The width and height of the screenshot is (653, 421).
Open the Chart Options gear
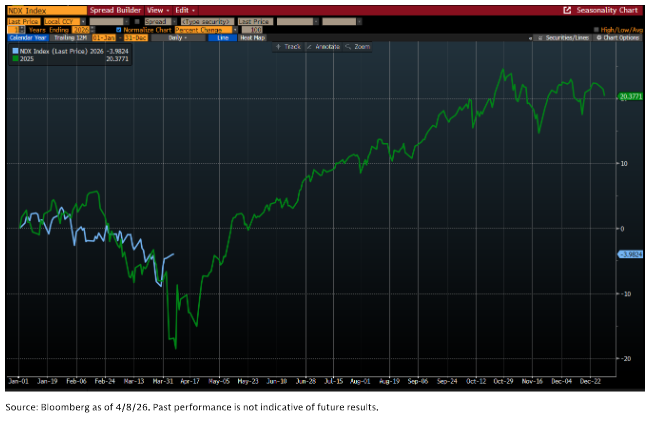(x=619, y=37)
